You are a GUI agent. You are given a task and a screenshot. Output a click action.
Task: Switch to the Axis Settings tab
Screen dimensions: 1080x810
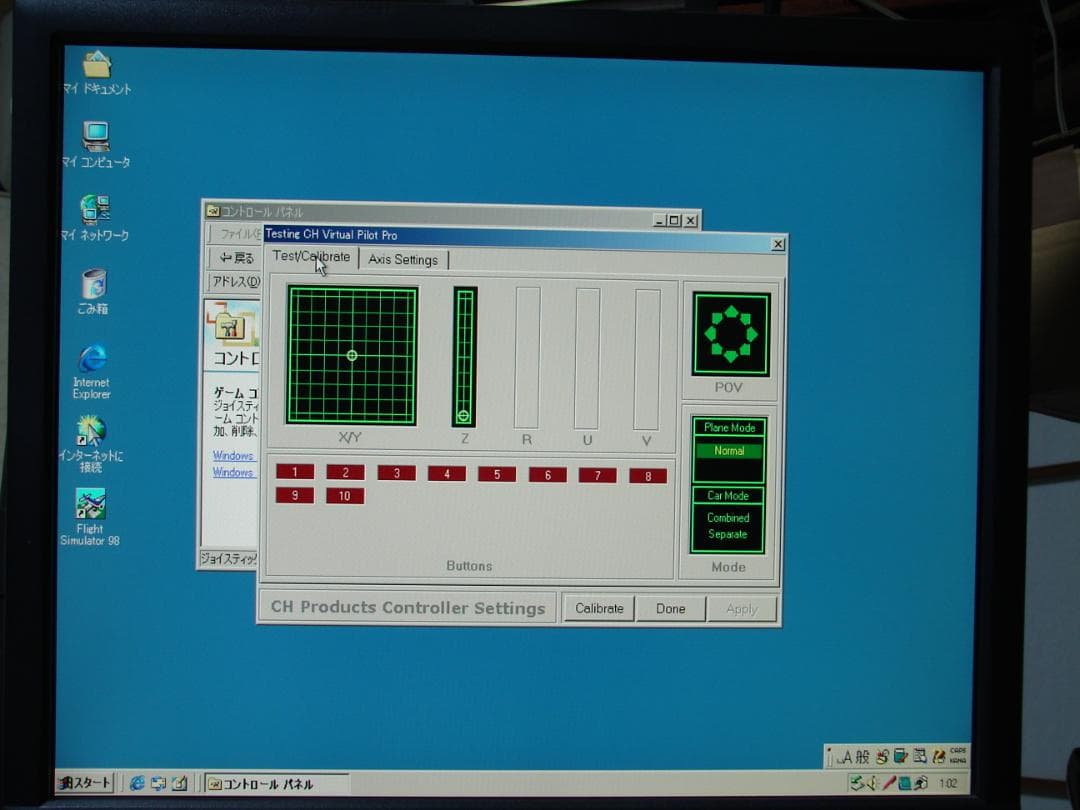click(x=403, y=260)
